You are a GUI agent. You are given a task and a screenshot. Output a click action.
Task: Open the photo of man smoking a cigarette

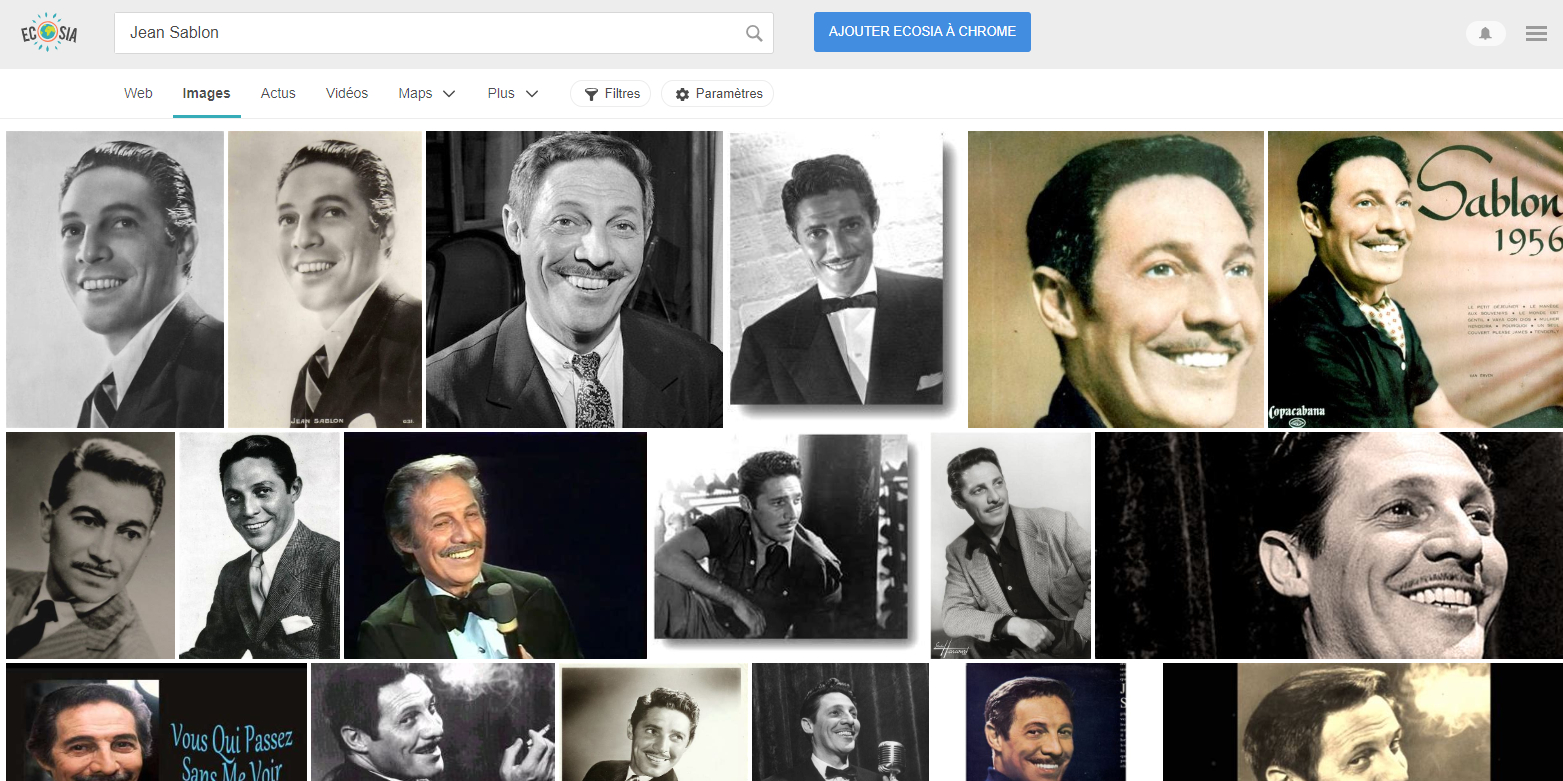(x=432, y=721)
